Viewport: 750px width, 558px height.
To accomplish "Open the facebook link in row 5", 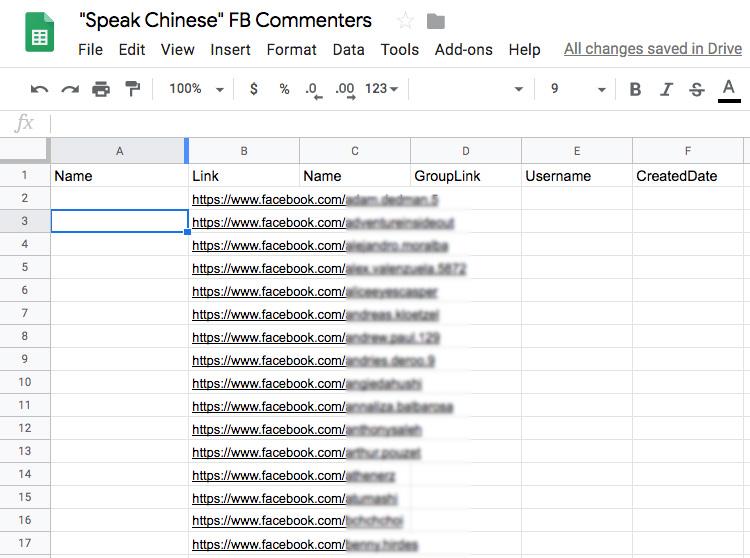I will coord(329,268).
